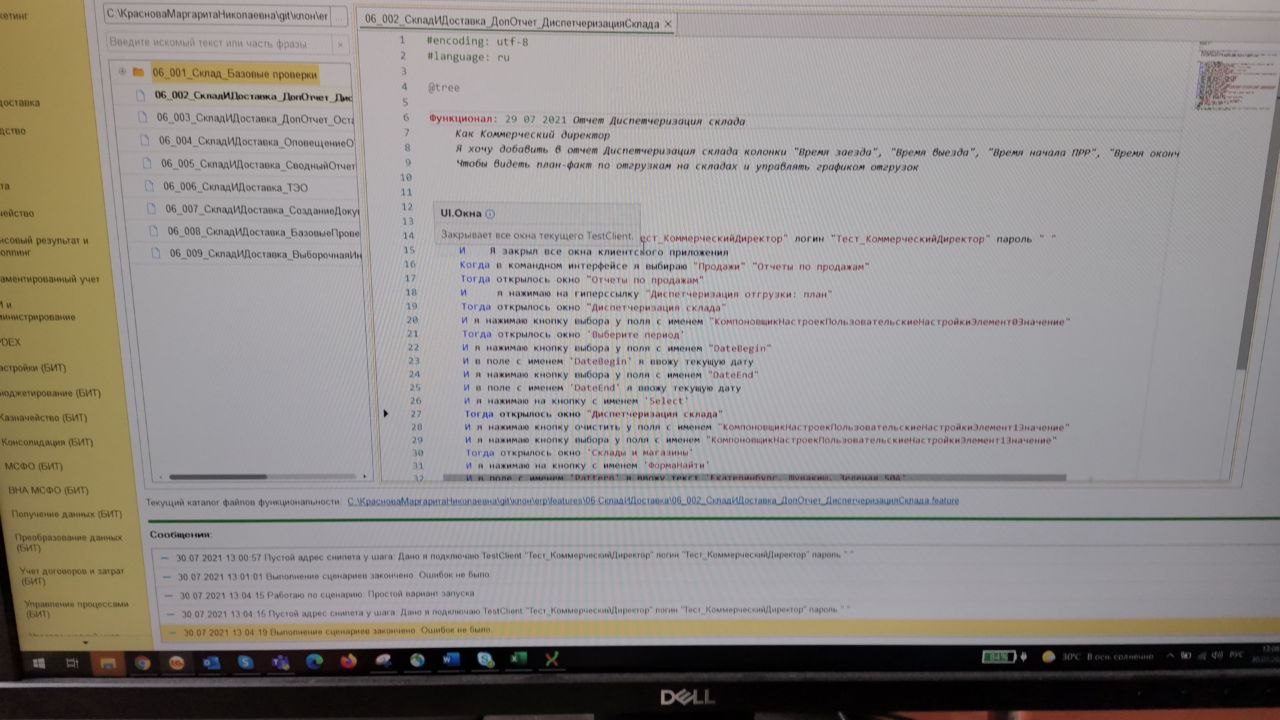This screenshot has height=720, width=1280.
Task: Click the '@tree' tag on line 4
Action: coord(444,88)
